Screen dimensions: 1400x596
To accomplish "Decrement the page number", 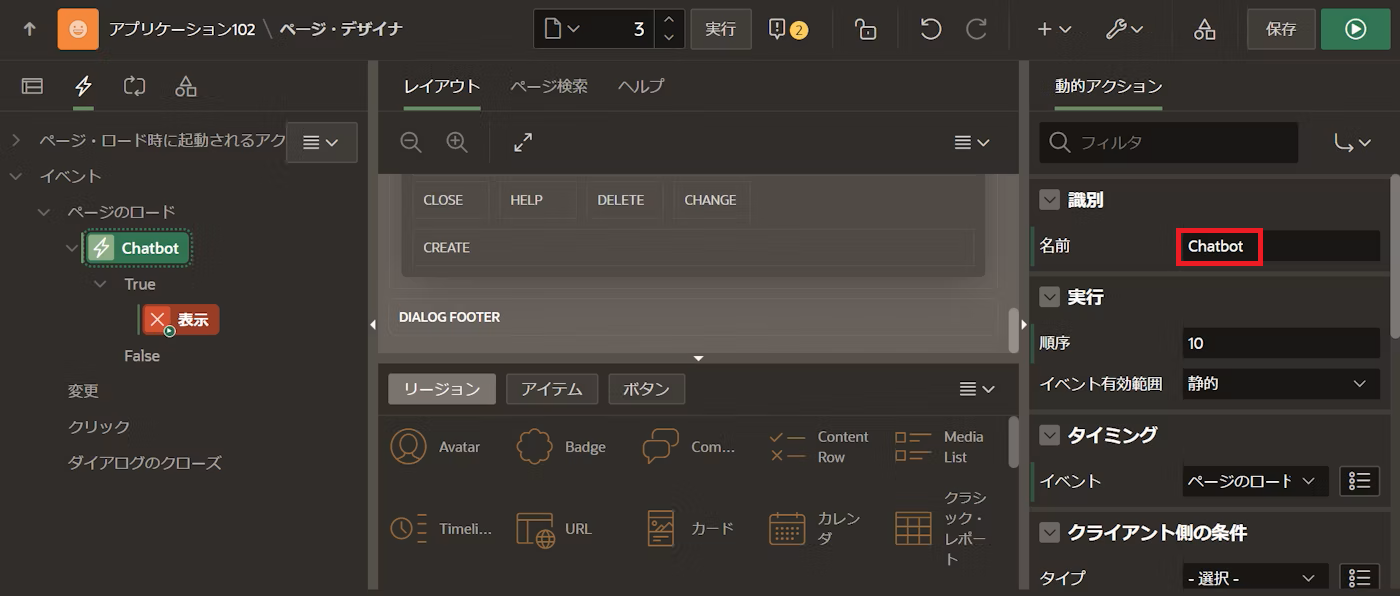I will point(669,38).
